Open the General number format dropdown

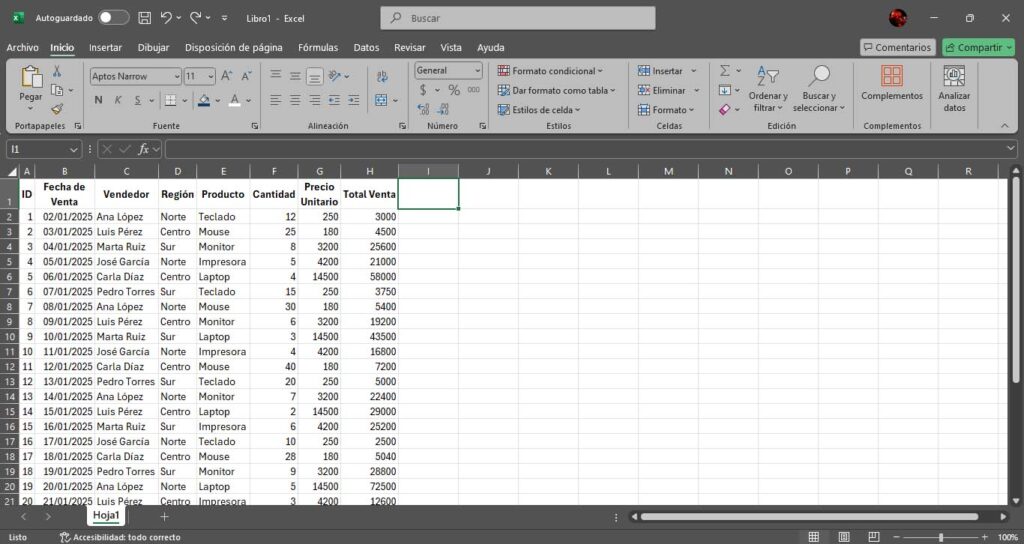[x=477, y=71]
